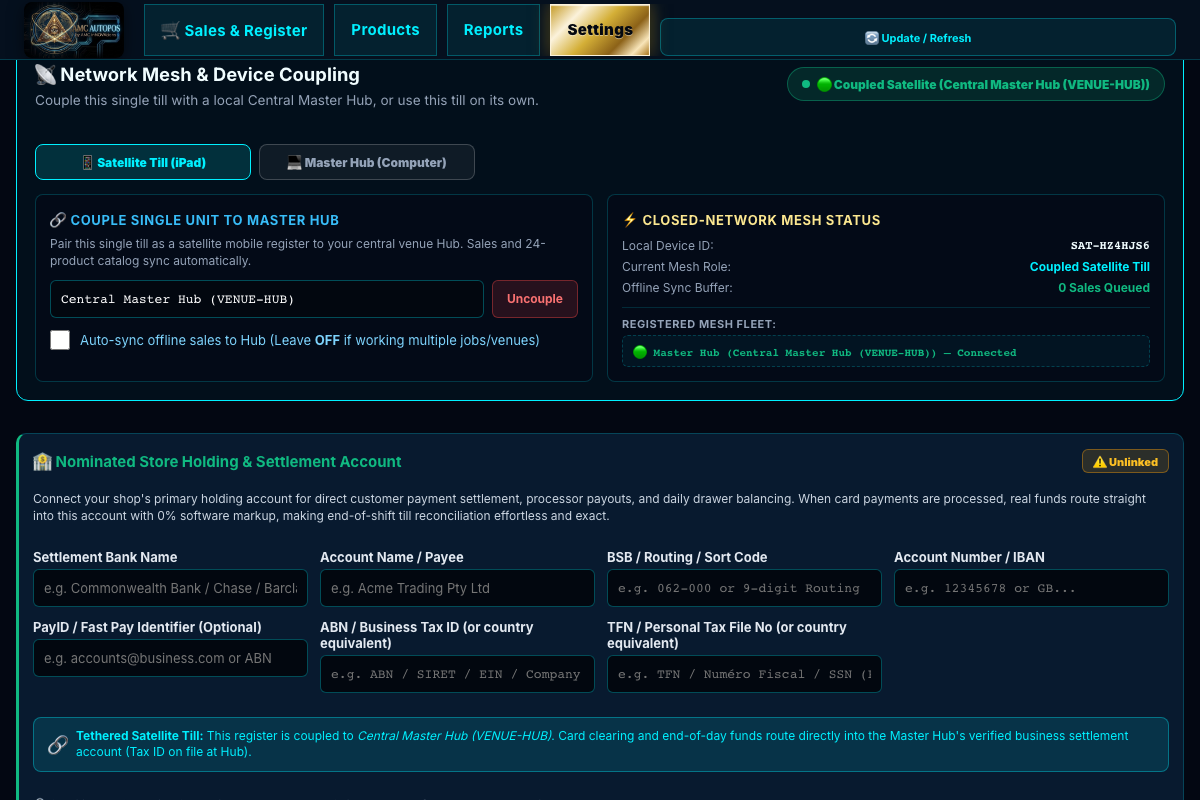Click the Central Master Hub (VENUE-HUB) field
This screenshot has width=1200, height=800.
[x=267, y=299]
